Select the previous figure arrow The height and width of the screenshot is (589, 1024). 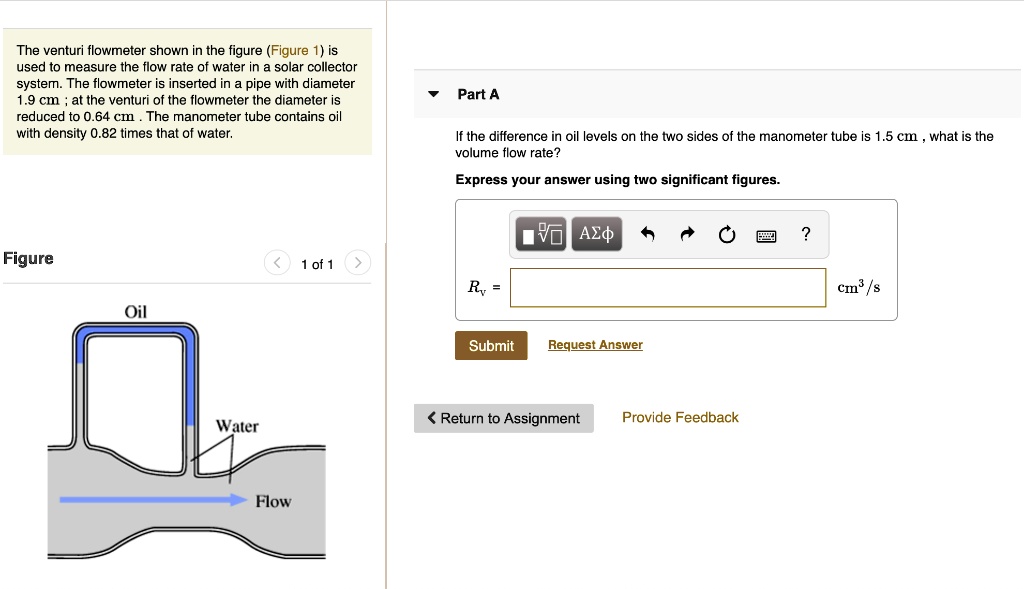pyautogui.click(x=277, y=262)
